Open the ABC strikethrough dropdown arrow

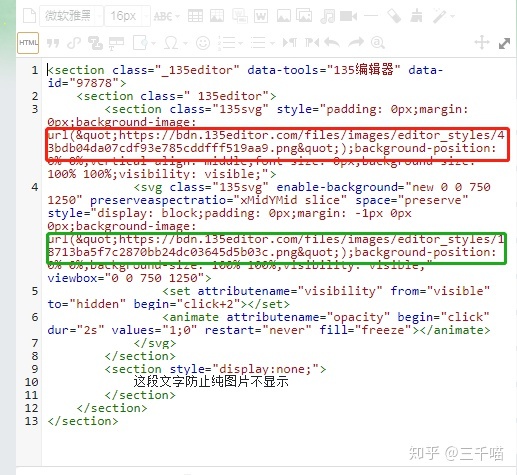(177, 16)
